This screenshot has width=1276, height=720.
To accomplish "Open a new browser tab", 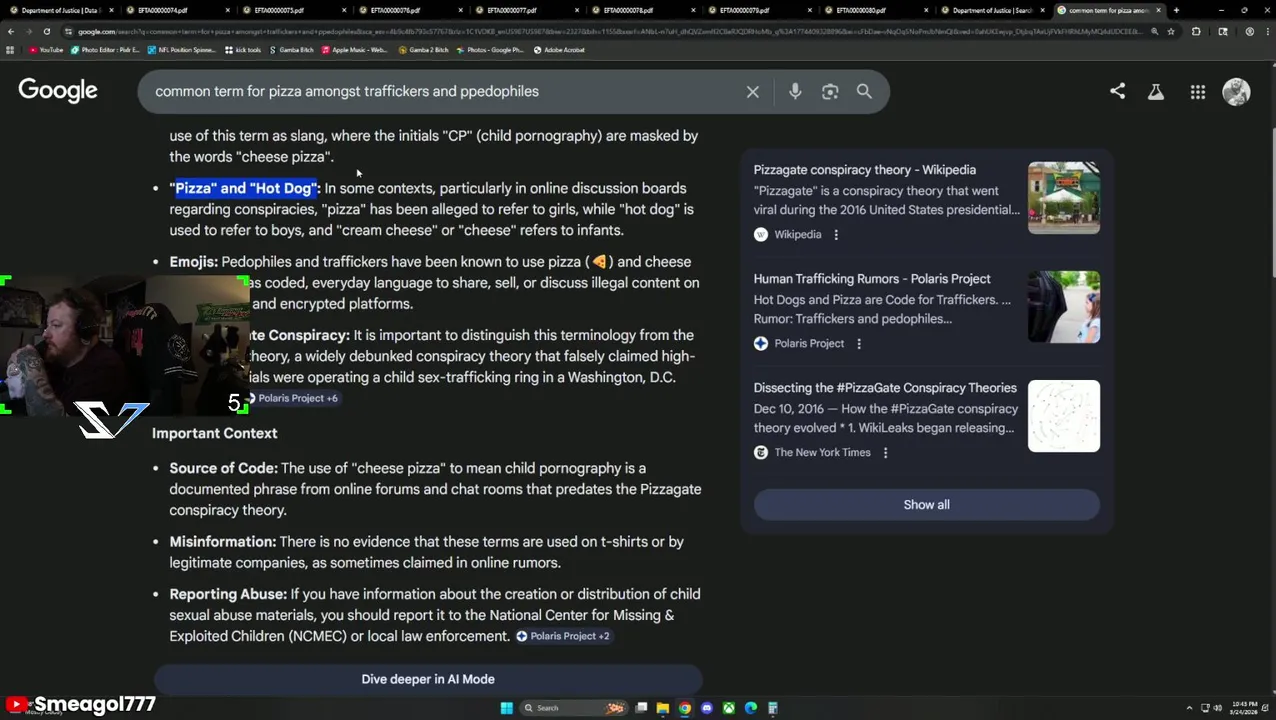I will click(1176, 10).
